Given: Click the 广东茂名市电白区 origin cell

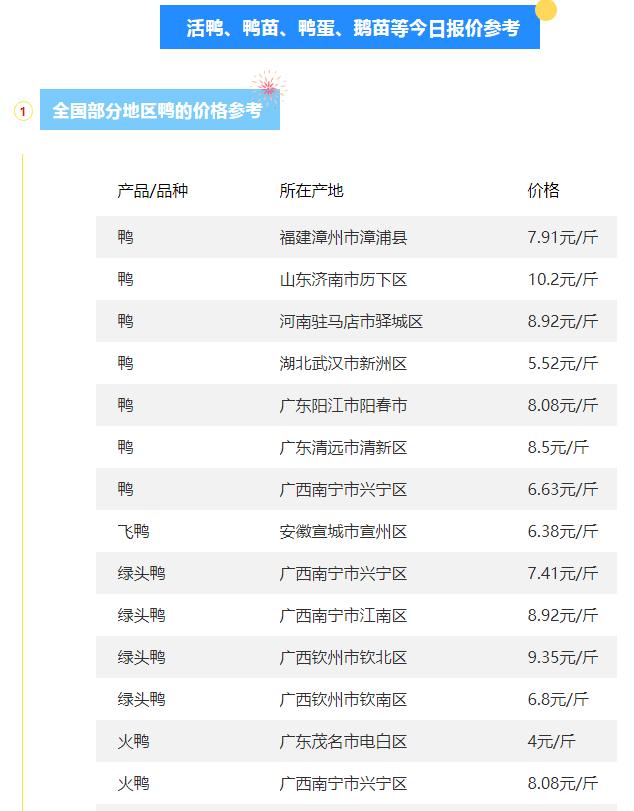Looking at the screenshot, I should 343,742.
